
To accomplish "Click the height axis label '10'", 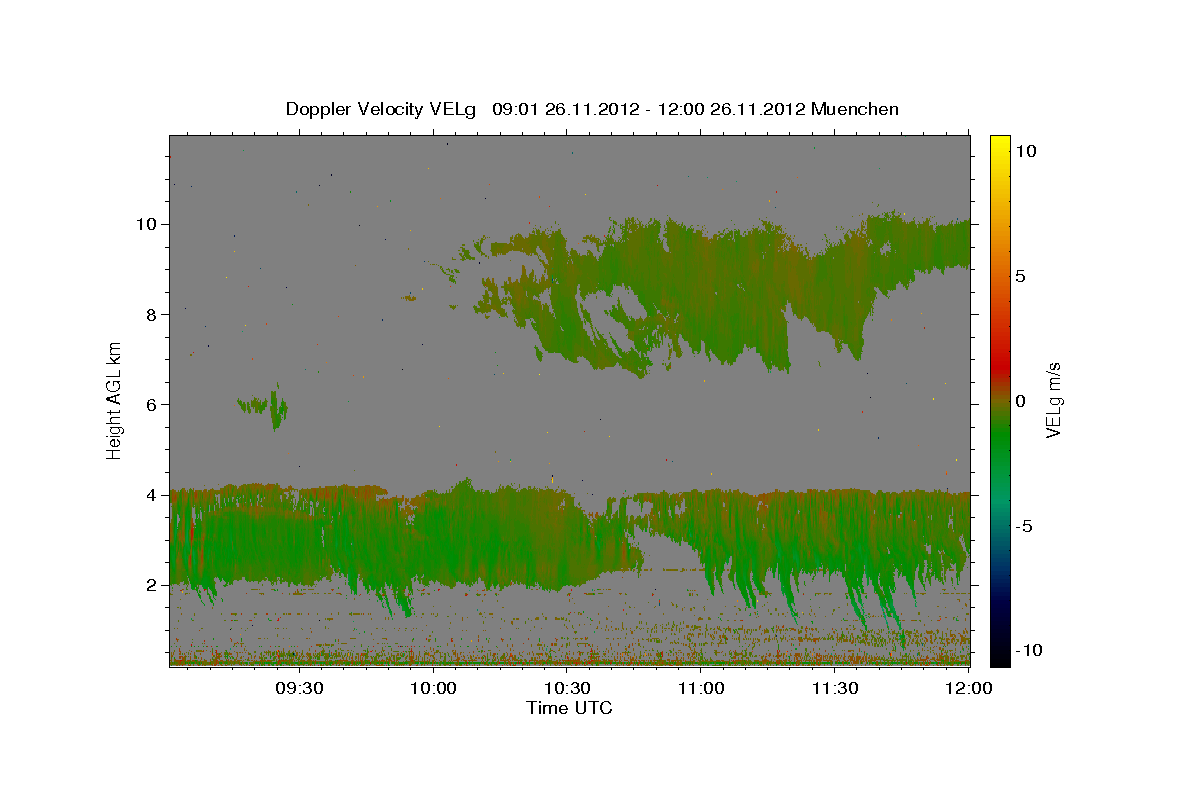I will pyautogui.click(x=147, y=224).
